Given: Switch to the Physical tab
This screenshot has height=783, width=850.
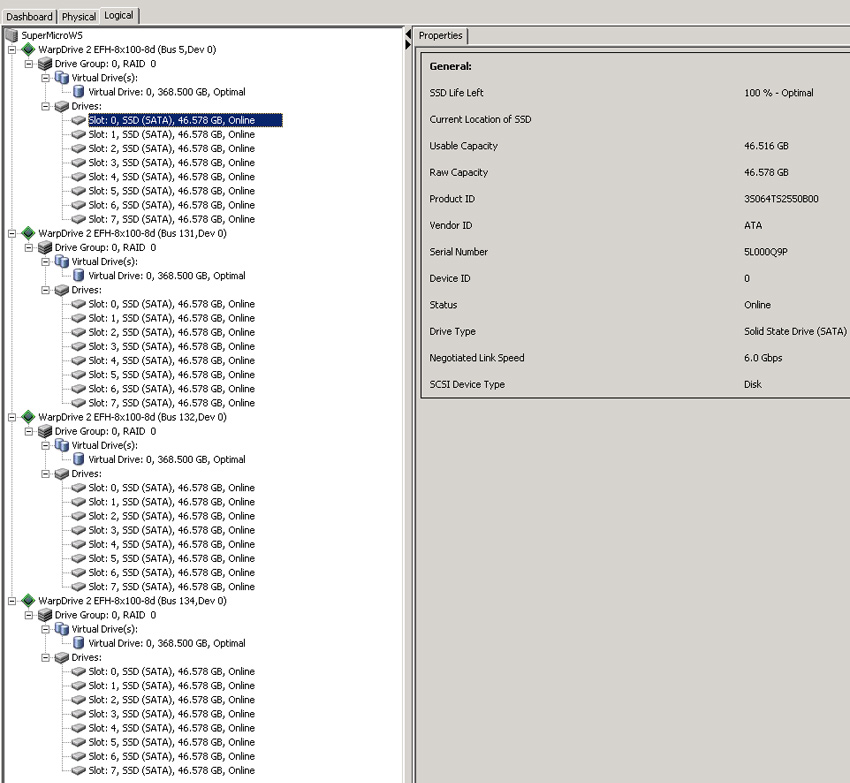Looking at the screenshot, I should click(x=79, y=17).
